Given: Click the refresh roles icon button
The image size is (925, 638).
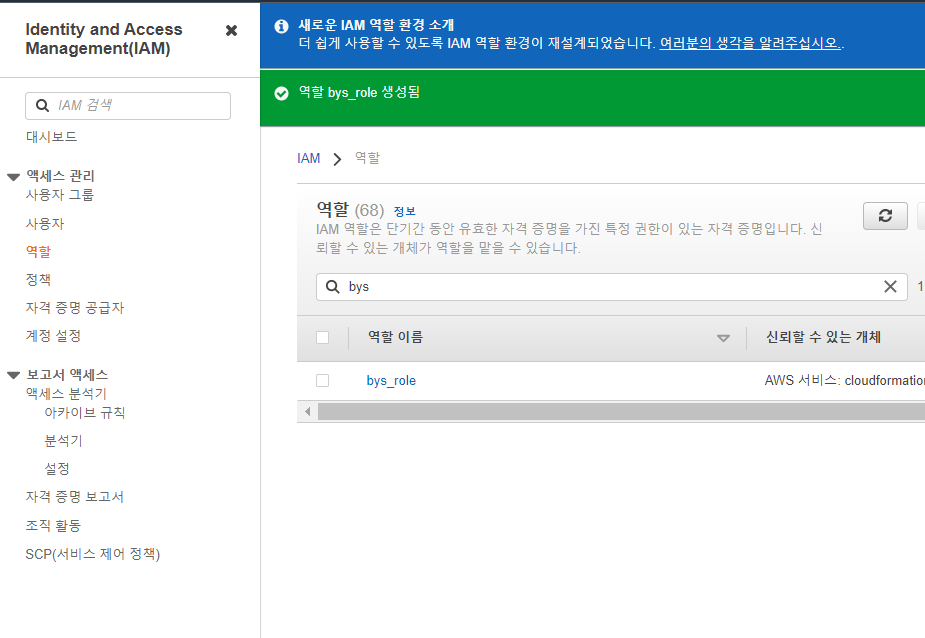Looking at the screenshot, I should point(885,215).
